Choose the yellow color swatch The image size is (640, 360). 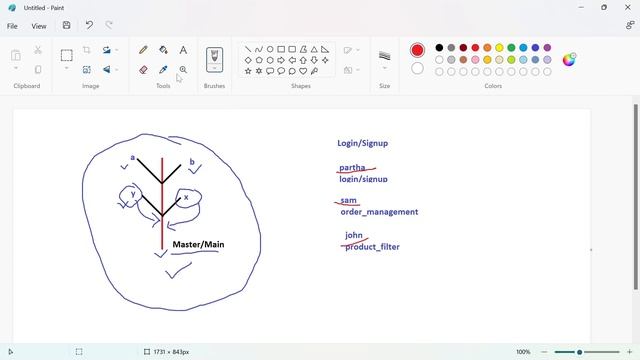(499, 48)
